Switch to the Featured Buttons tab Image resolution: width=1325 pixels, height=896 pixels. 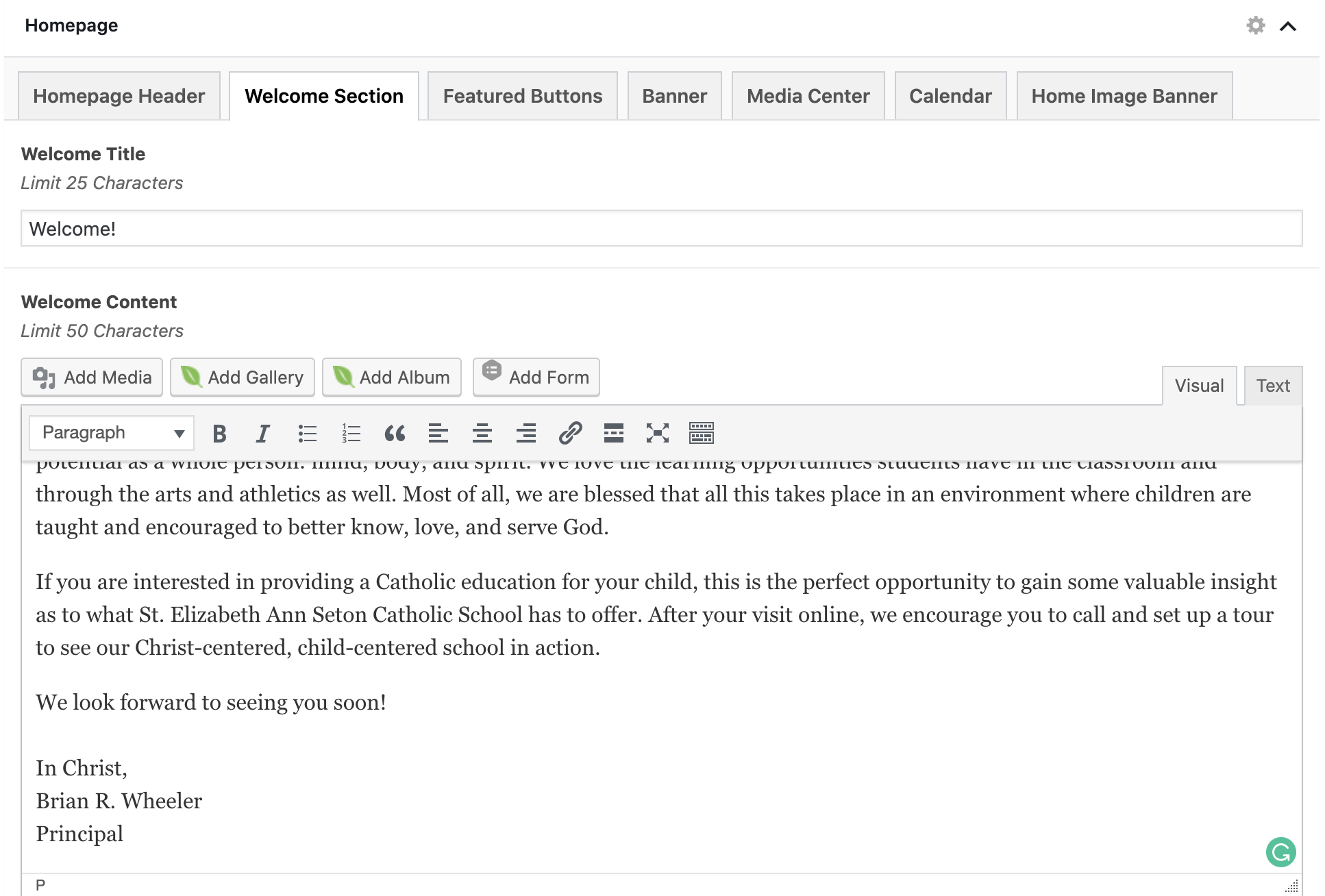coord(522,96)
